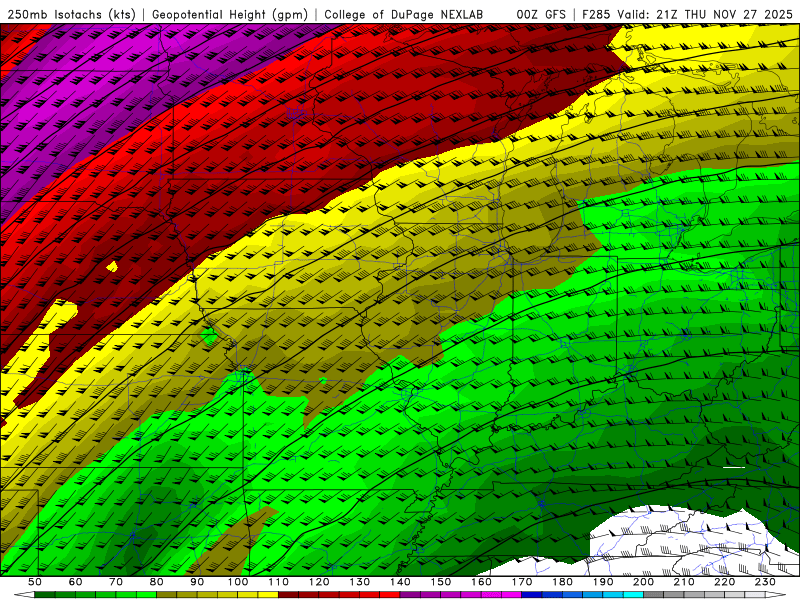This screenshot has height=600, width=800.
Task: Click the 170 value on the color scale
Action: tap(521, 582)
